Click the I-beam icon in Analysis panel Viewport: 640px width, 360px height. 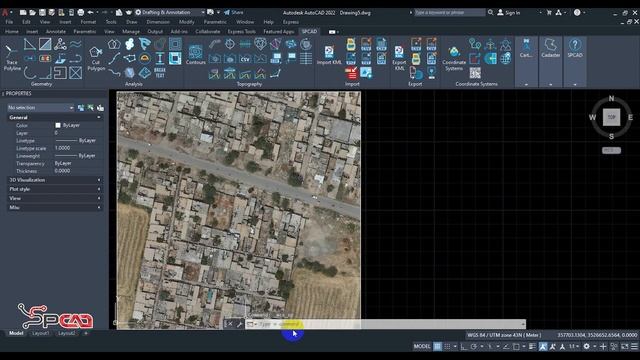click(x=160, y=59)
